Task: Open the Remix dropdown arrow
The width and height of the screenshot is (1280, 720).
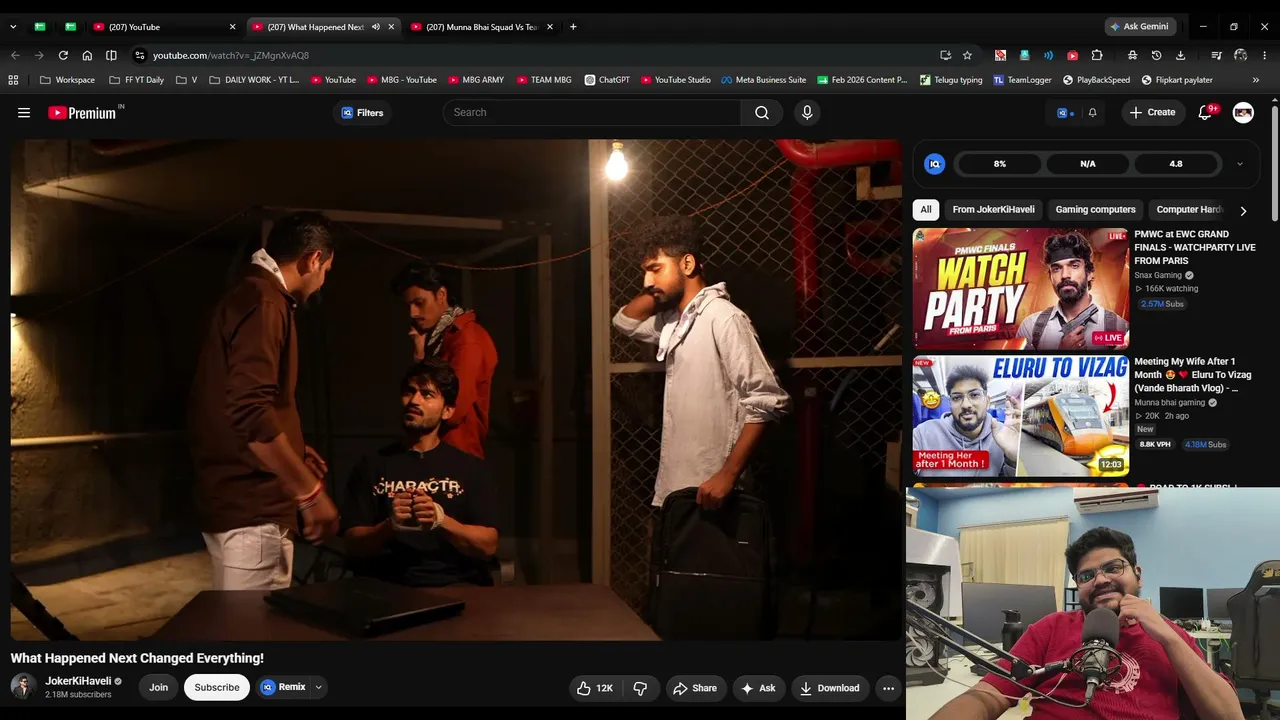Action: [x=318, y=688]
